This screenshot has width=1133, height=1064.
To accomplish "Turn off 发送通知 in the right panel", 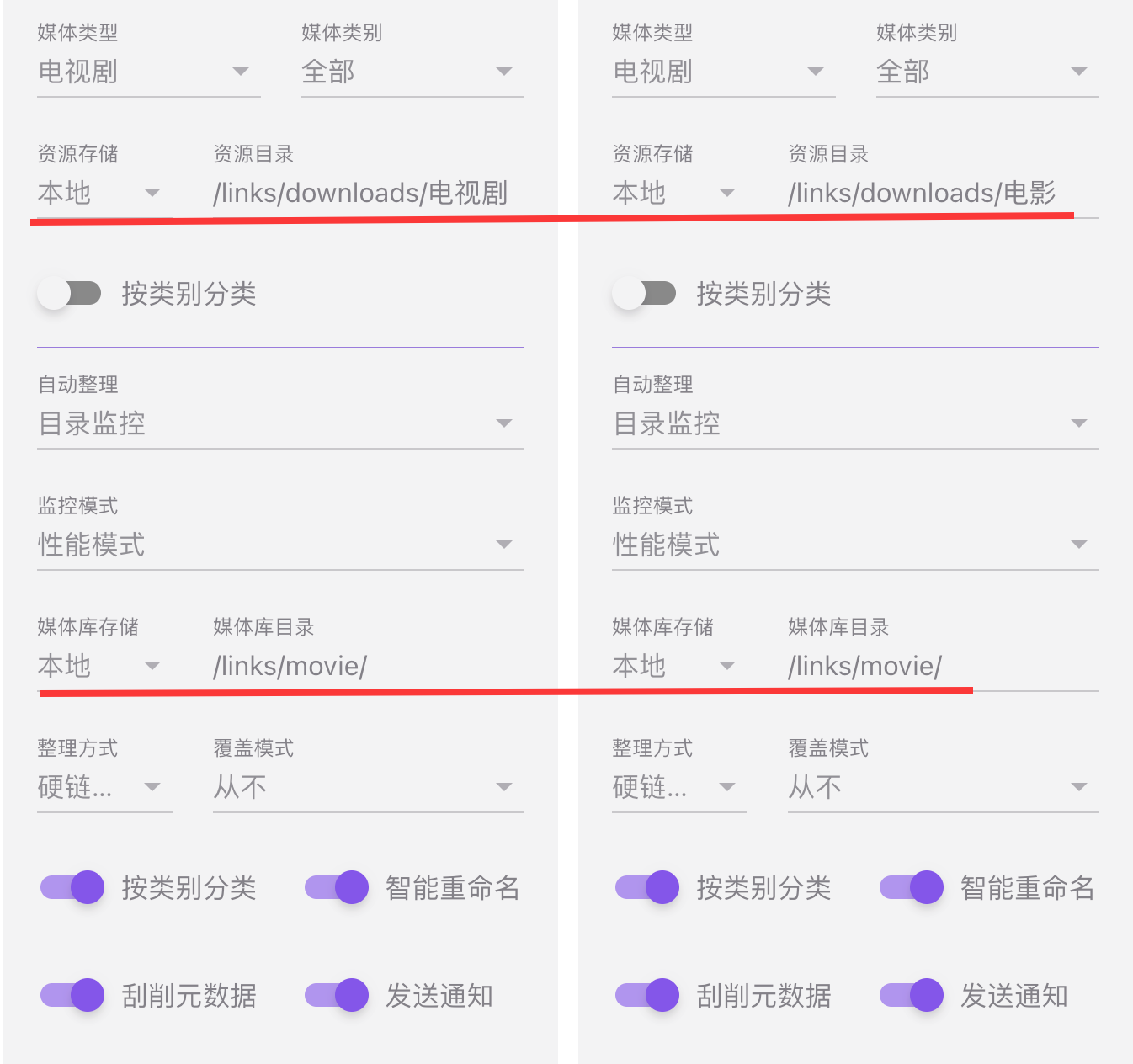I will pyautogui.click(x=912, y=995).
